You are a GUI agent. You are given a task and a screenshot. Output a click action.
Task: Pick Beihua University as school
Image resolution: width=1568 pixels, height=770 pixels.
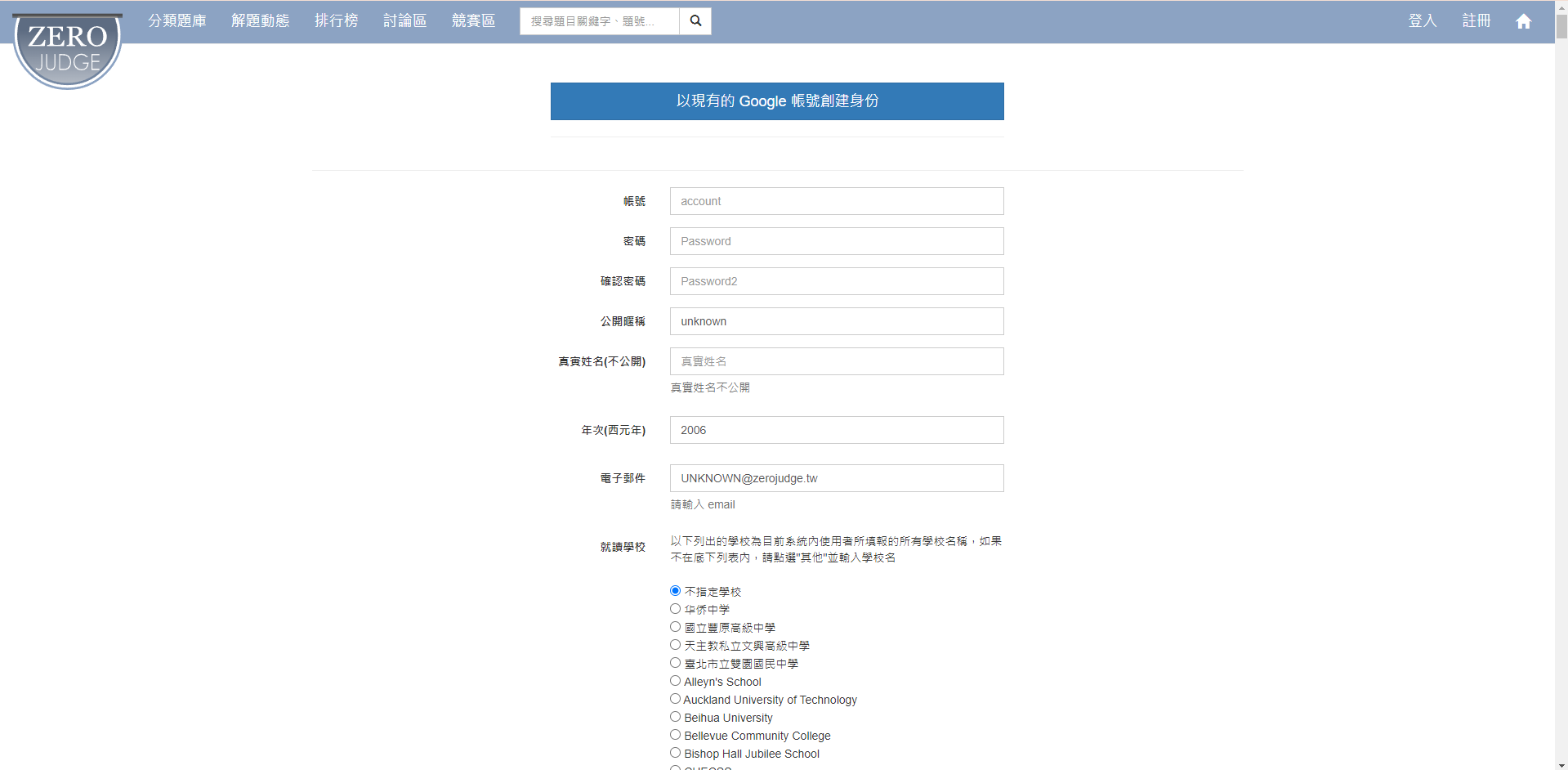[x=675, y=717]
